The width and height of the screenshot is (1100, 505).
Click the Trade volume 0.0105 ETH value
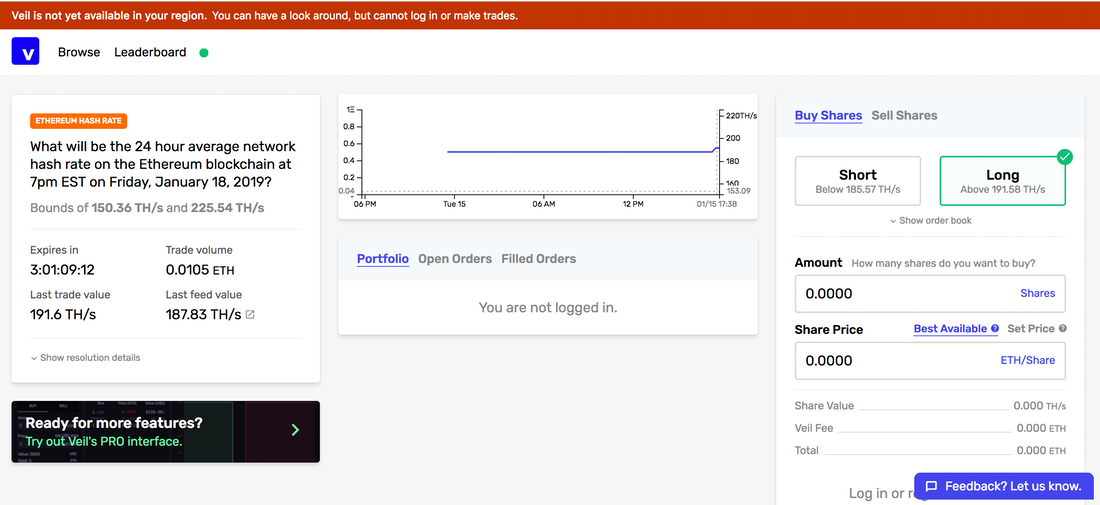200,270
